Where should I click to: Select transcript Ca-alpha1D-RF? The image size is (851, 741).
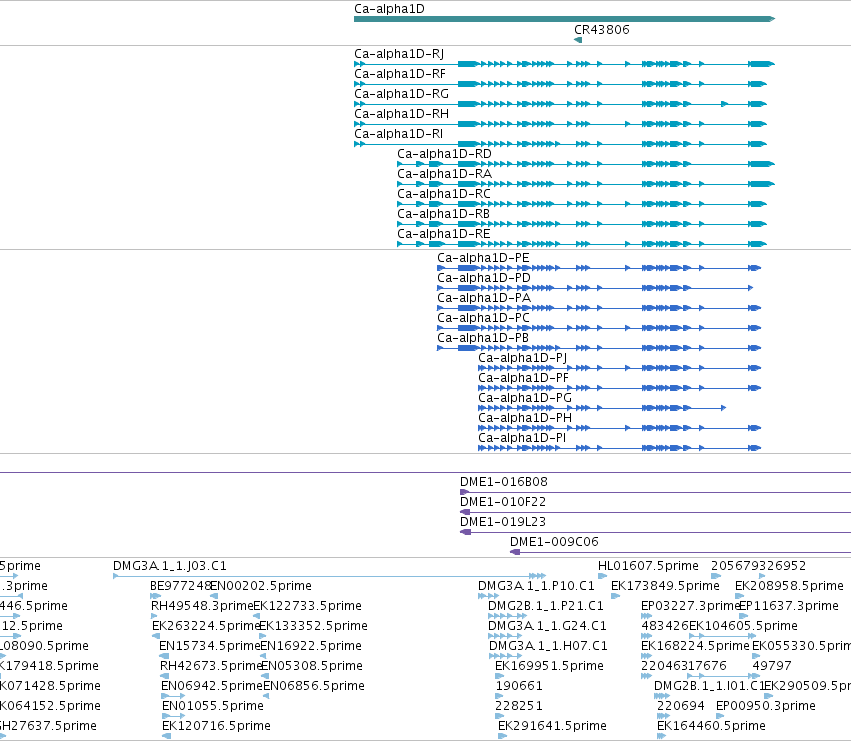[x=561, y=84]
